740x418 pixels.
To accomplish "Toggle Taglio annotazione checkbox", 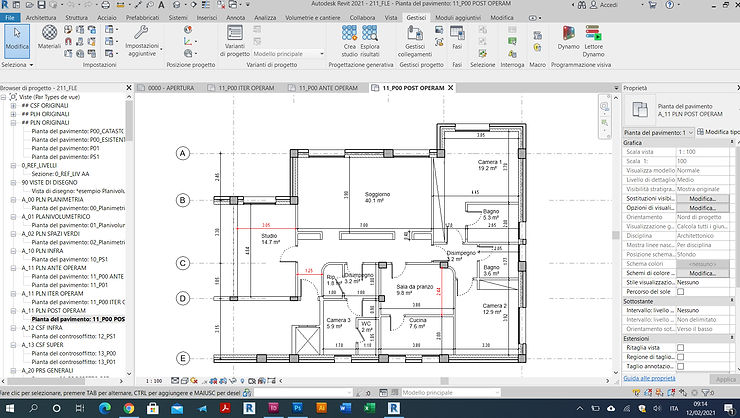I will 680,366.
